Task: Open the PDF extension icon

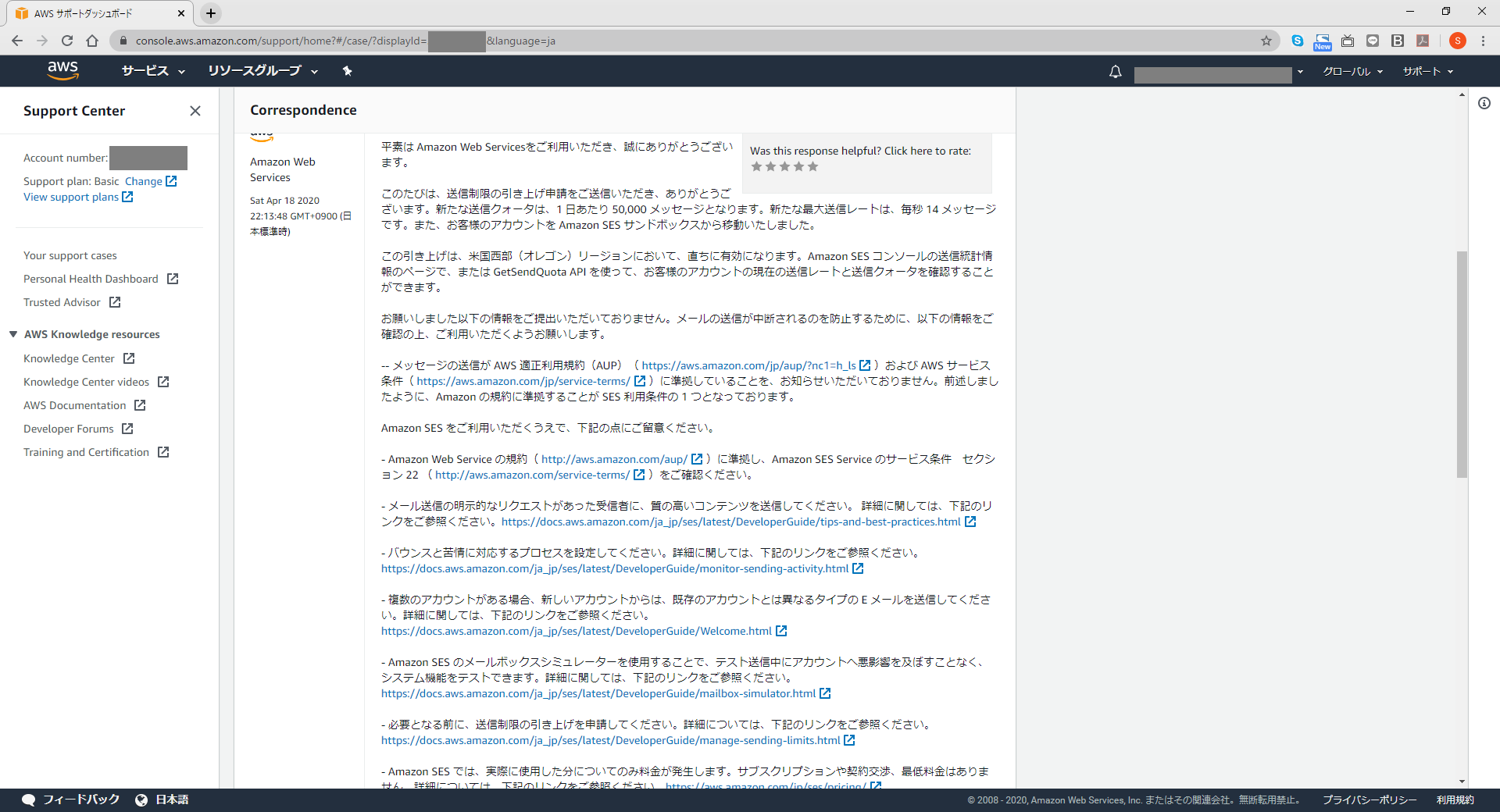Action: (x=1423, y=41)
